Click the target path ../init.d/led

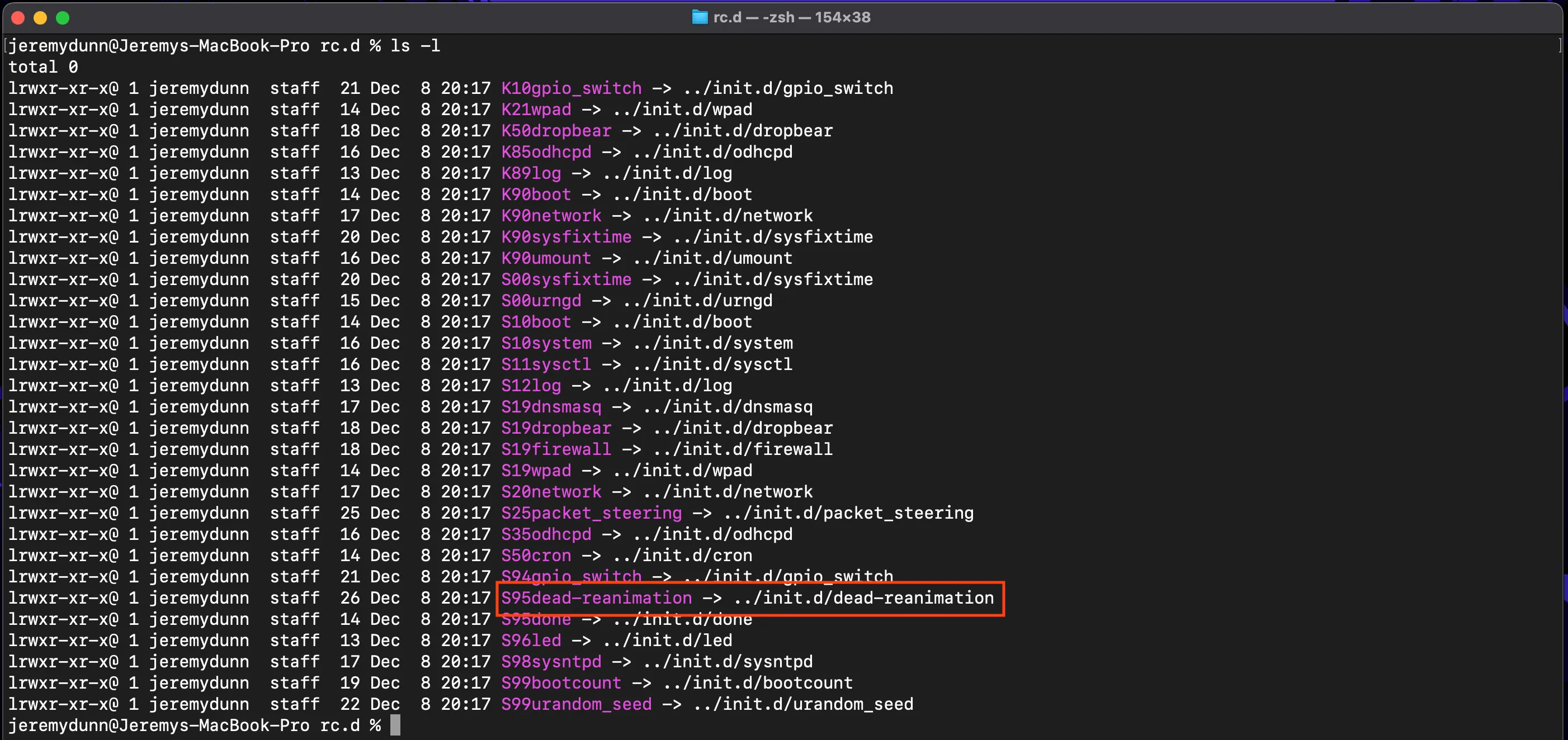pos(667,641)
